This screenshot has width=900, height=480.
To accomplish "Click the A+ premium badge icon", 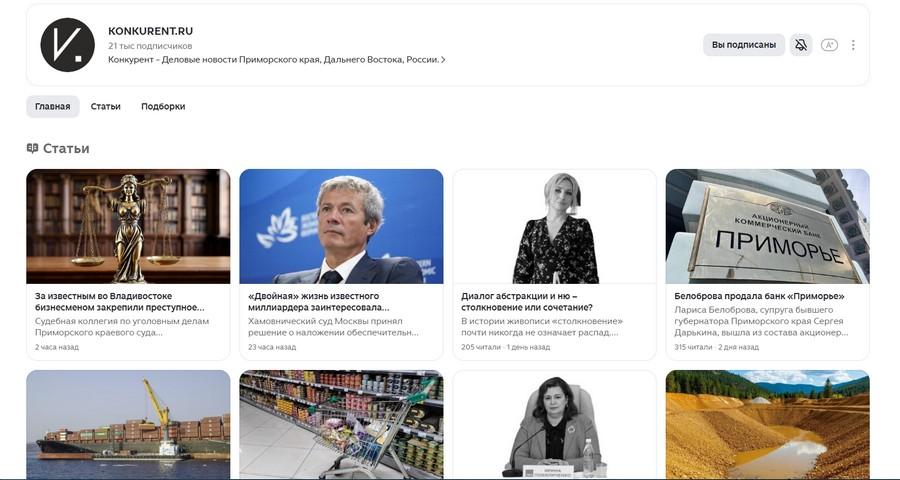I will coord(829,45).
